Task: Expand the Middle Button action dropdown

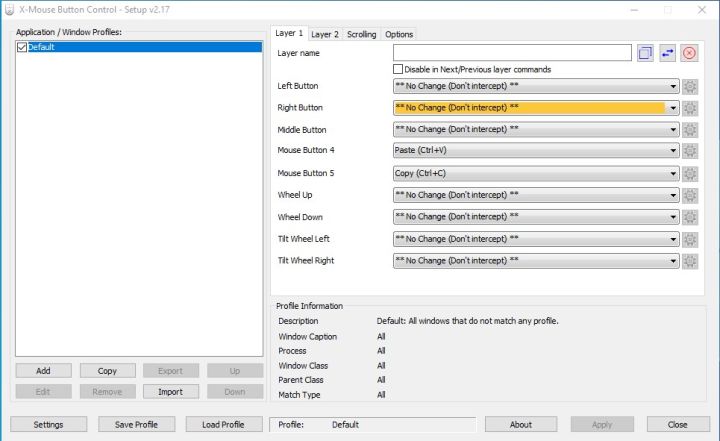Action: pos(673,130)
